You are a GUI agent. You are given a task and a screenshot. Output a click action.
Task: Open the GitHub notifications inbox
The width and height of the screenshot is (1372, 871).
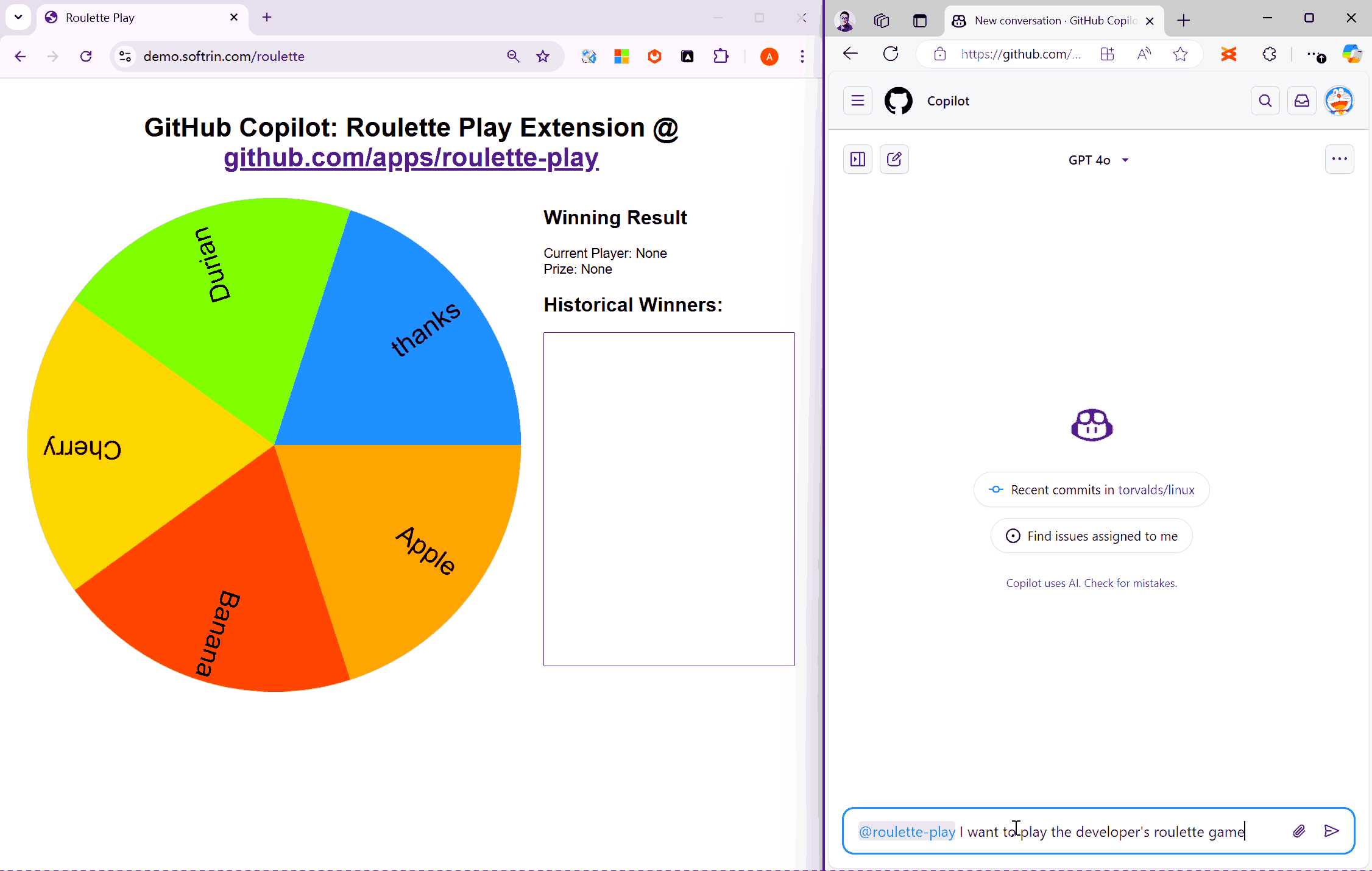coord(1301,101)
